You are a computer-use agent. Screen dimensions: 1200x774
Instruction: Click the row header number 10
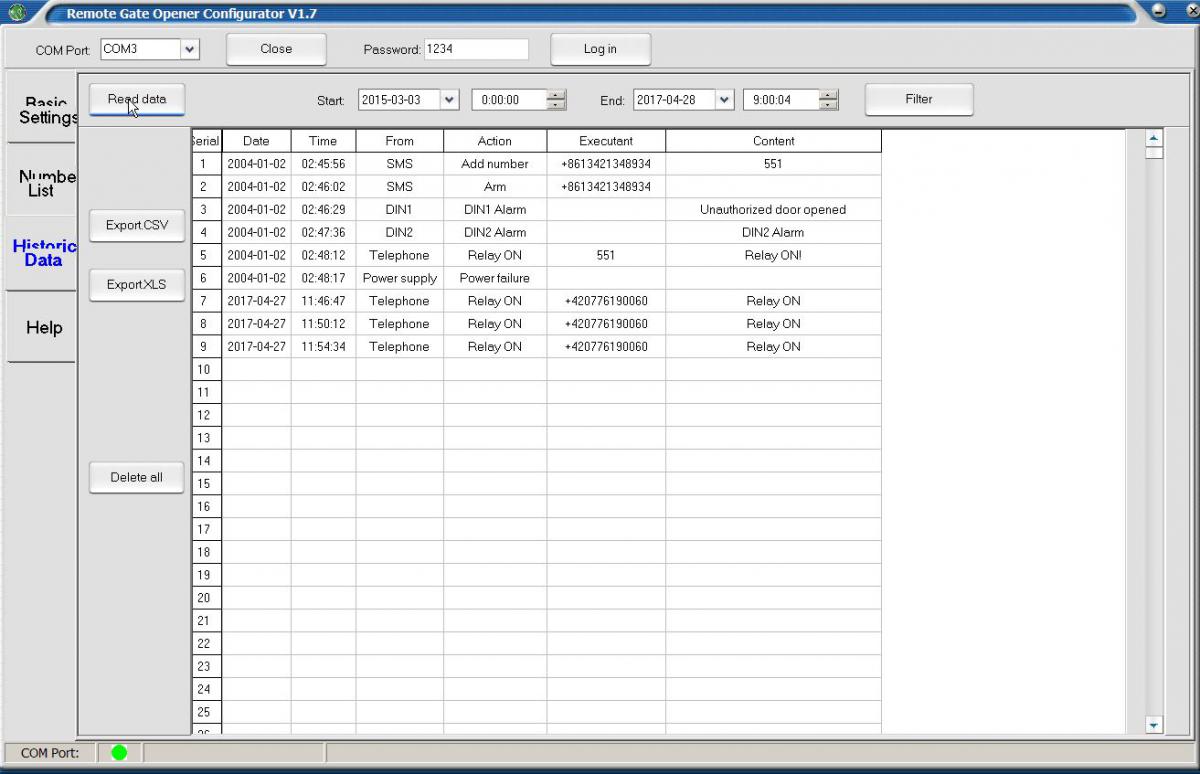205,370
